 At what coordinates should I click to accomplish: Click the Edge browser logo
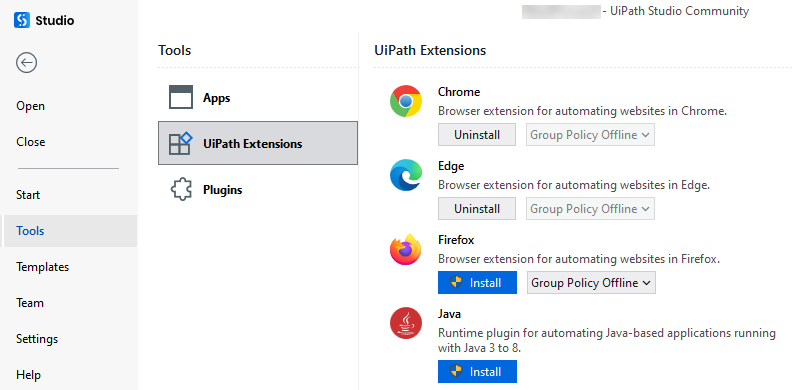[x=406, y=175]
